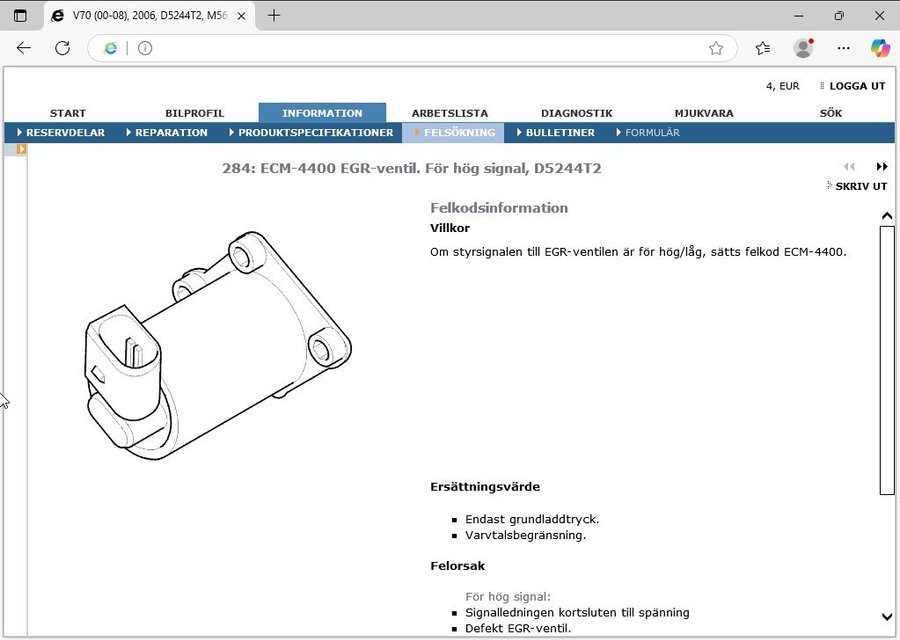Viewport: 900px width, 640px height.
Task: Open browser settings and more menu
Action: (x=843, y=48)
